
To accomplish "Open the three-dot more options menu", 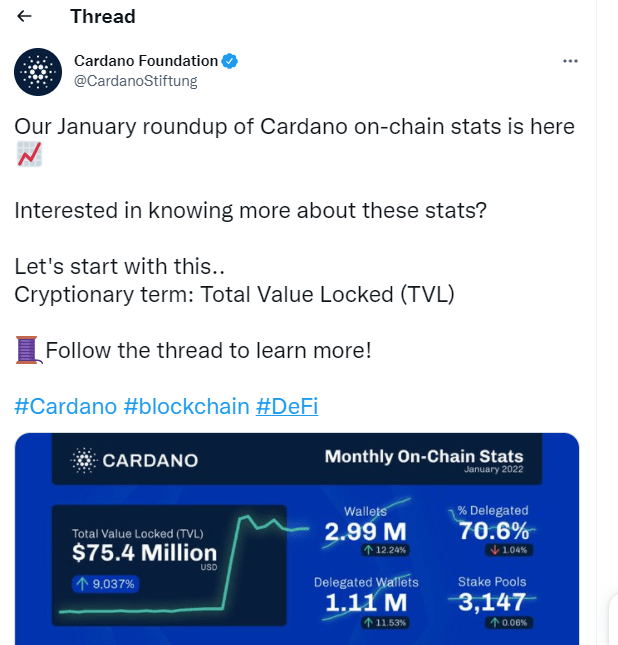I will pos(570,61).
